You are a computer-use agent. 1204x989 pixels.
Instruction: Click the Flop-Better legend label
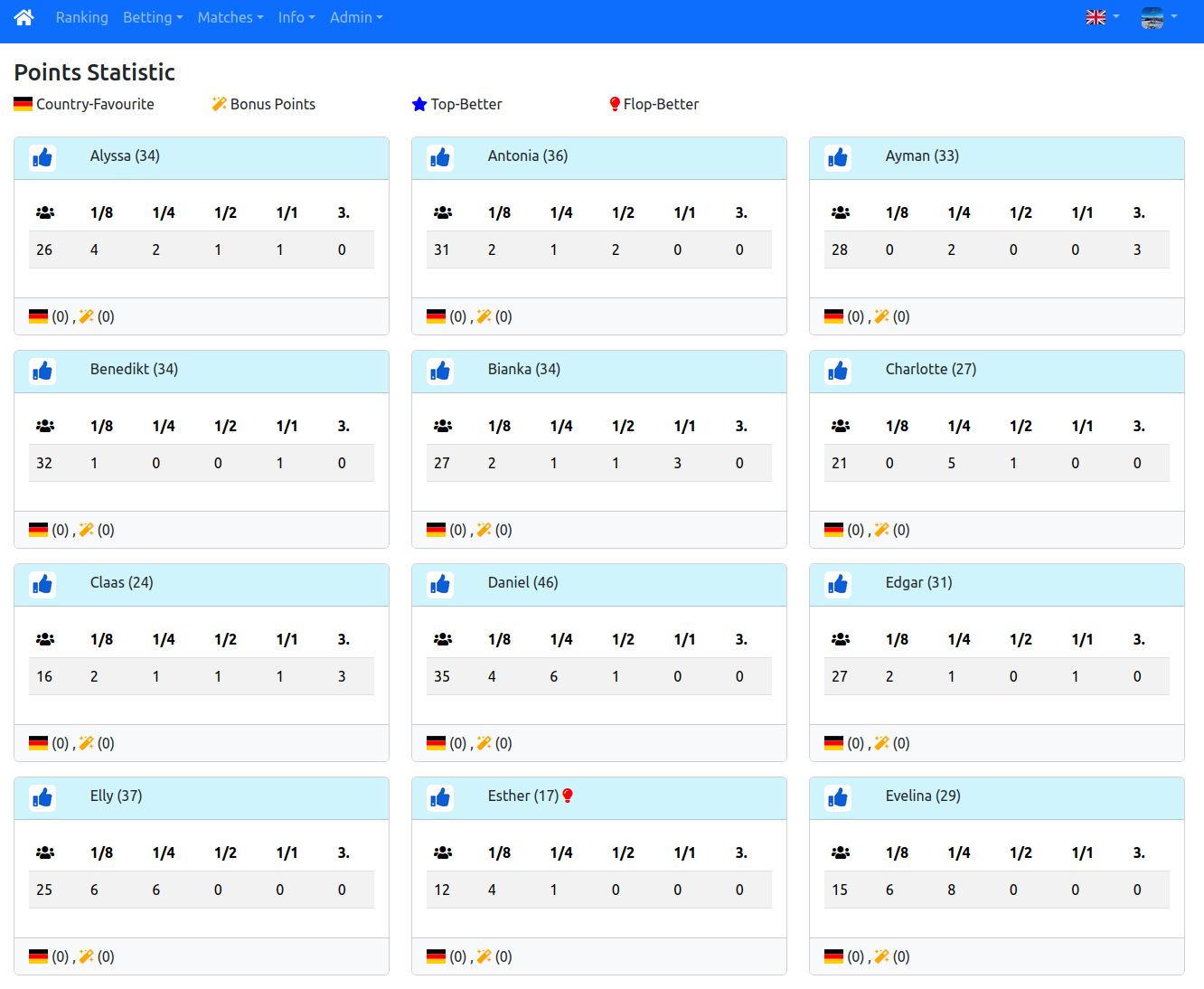click(x=661, y=104)
